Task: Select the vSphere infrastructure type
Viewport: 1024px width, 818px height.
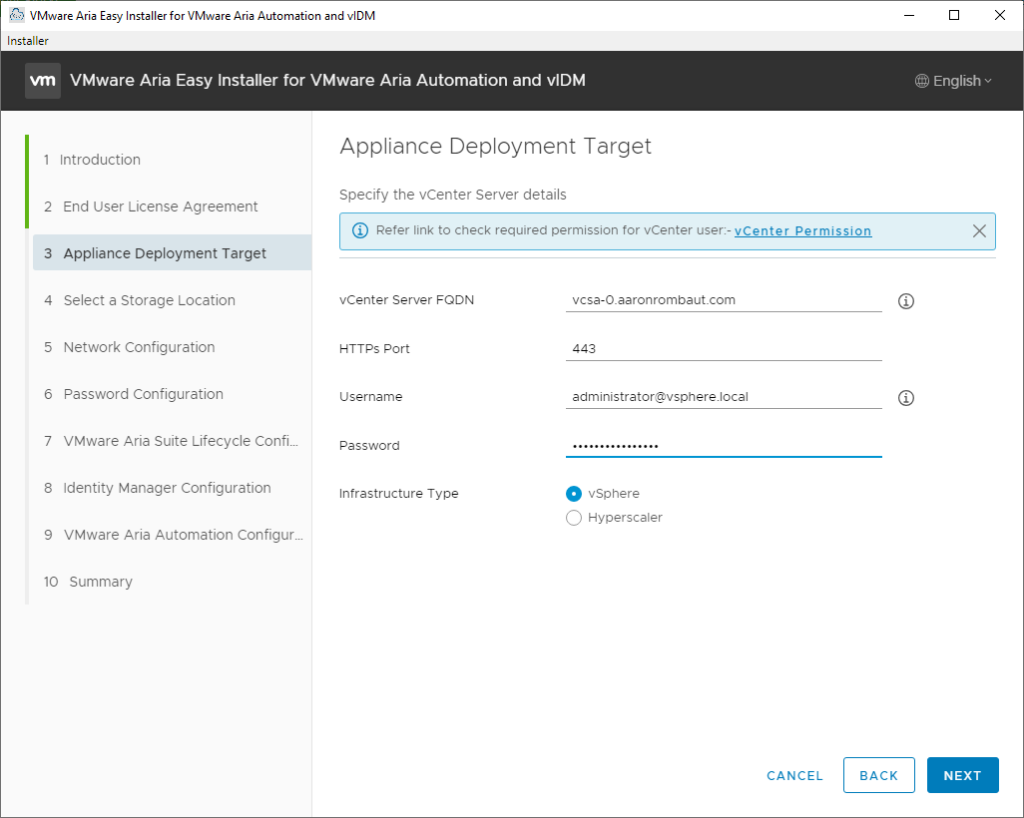Action: click(574, 494)
